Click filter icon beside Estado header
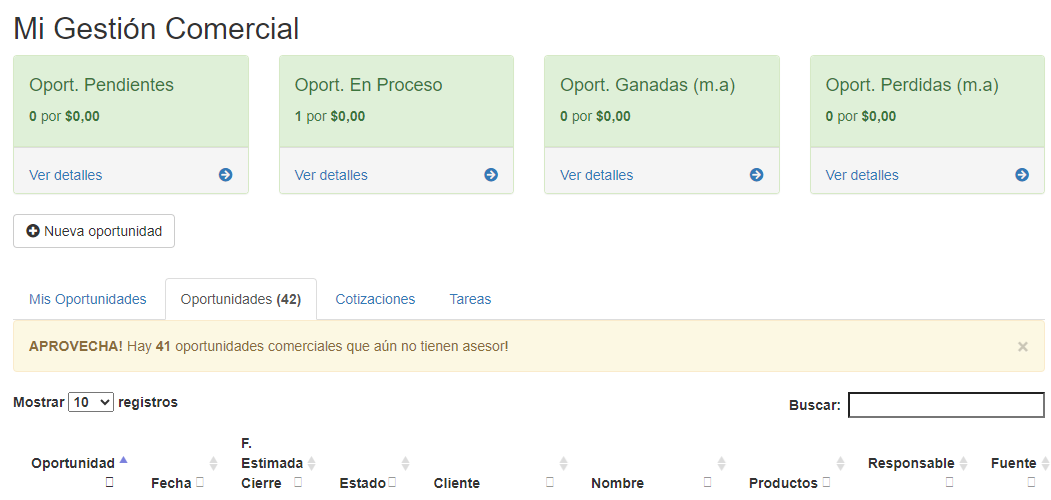Viewport: 1051px width, 500px height. click(391, 482)
